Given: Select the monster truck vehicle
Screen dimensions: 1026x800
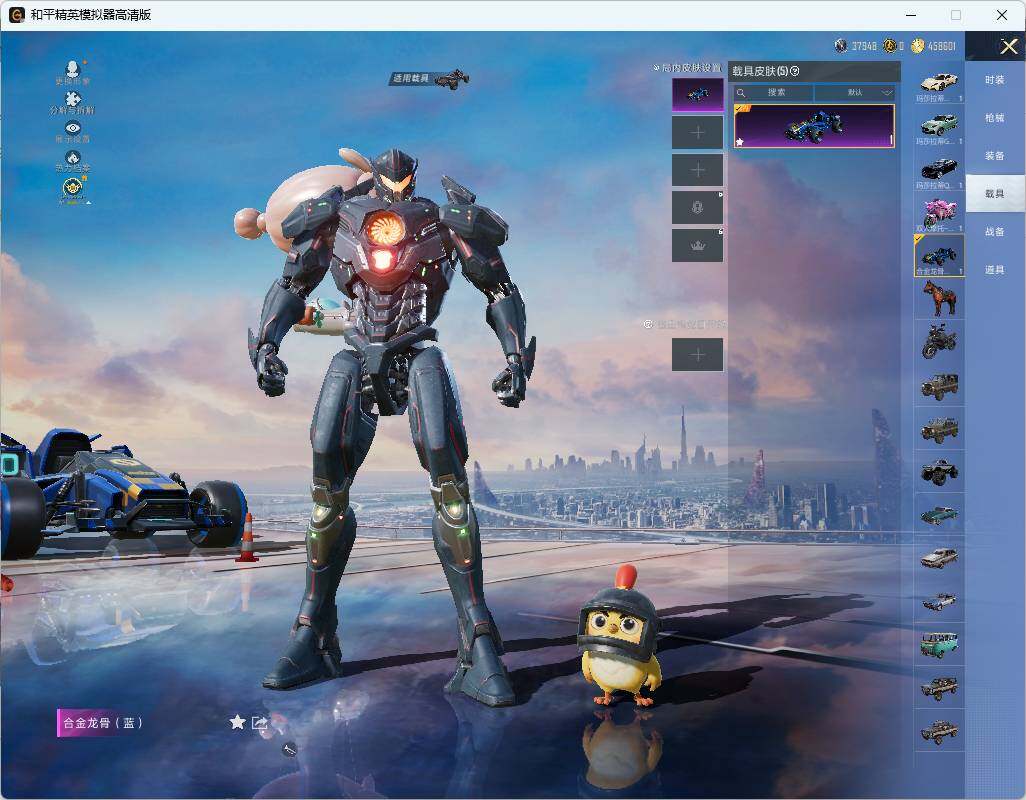Looking at the screenshot, I should pos(939,472).
